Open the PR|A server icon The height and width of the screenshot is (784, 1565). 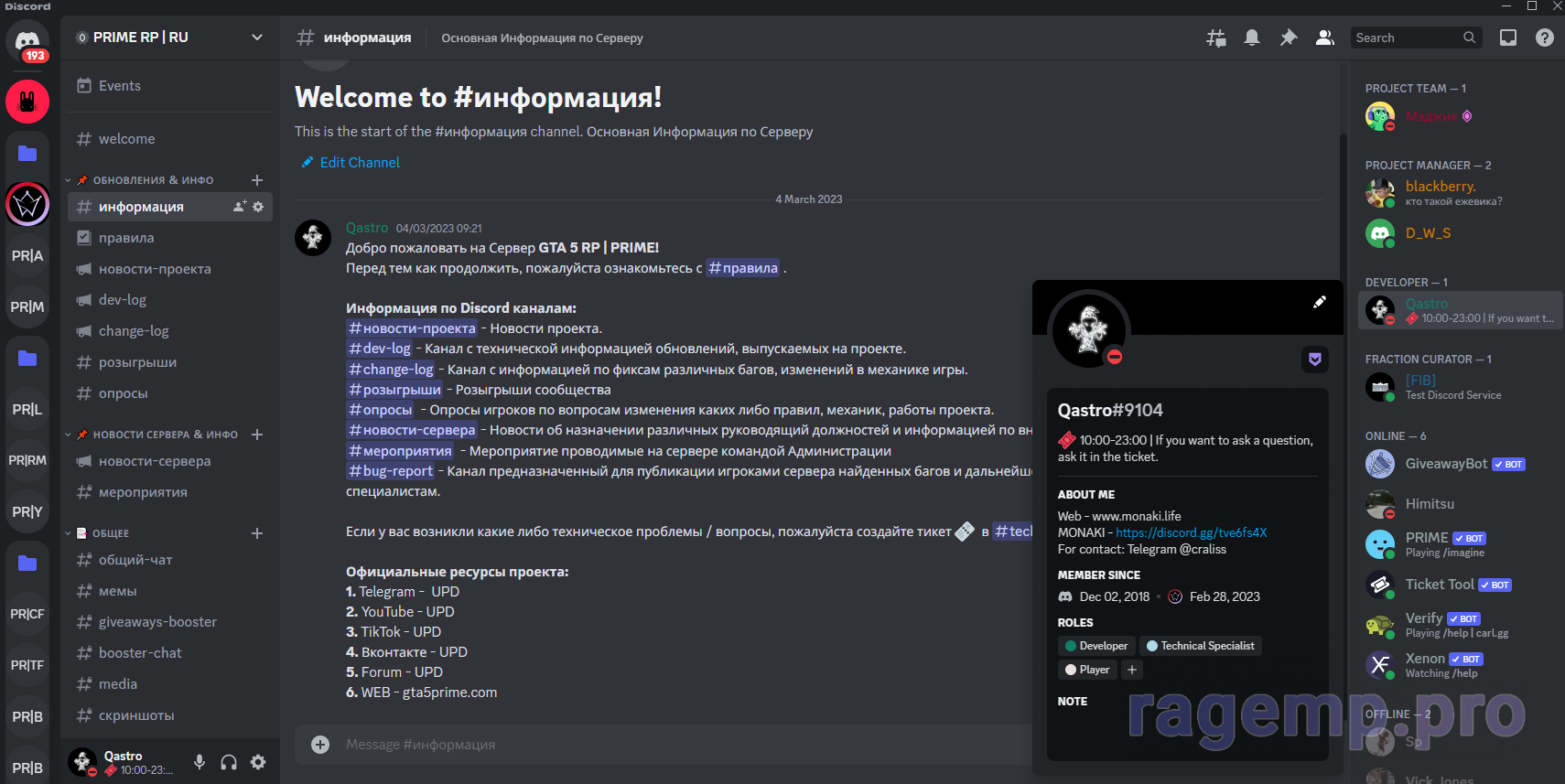[27, 255]
